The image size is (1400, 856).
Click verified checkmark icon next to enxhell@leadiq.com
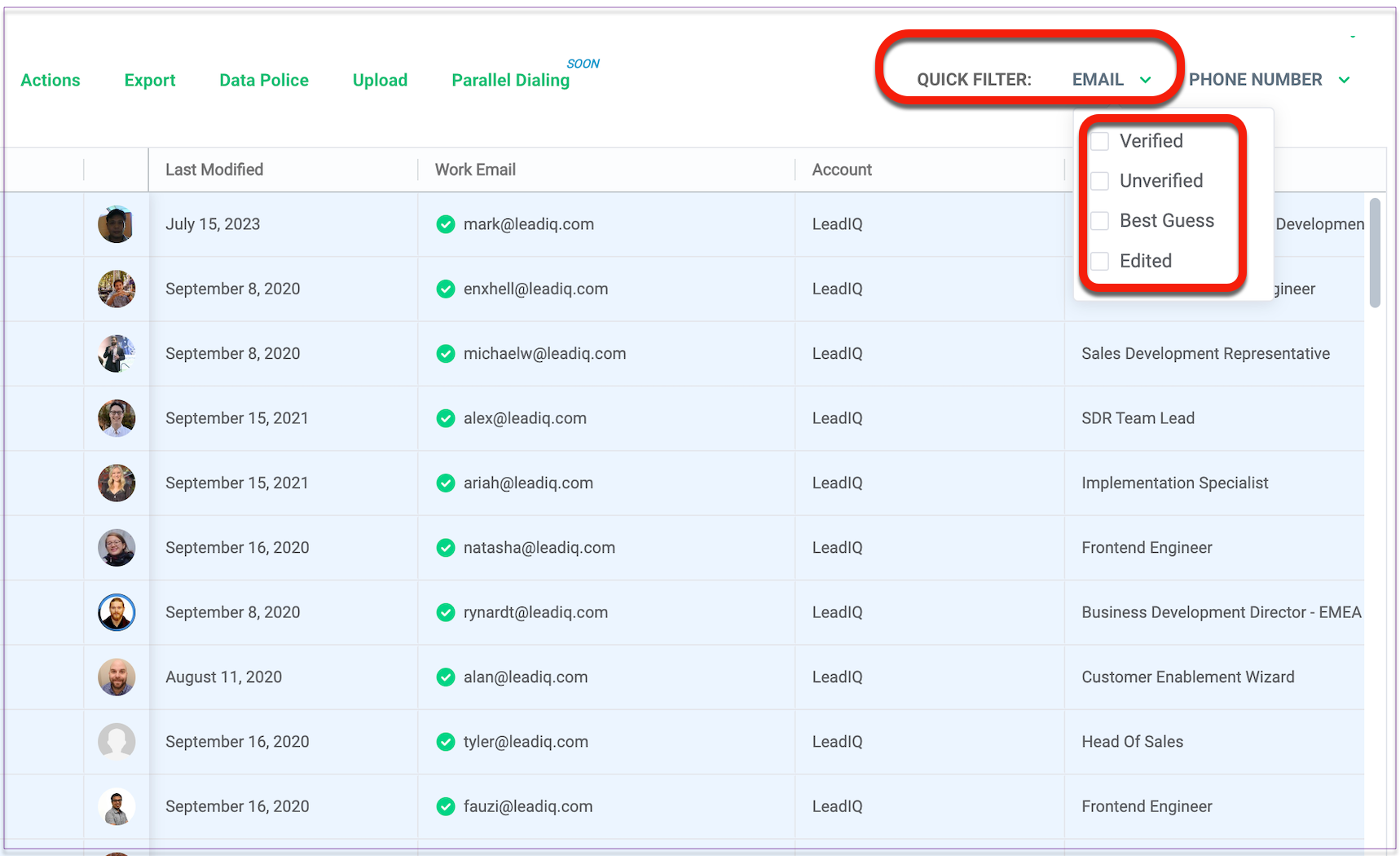click(x=445, y=289)
